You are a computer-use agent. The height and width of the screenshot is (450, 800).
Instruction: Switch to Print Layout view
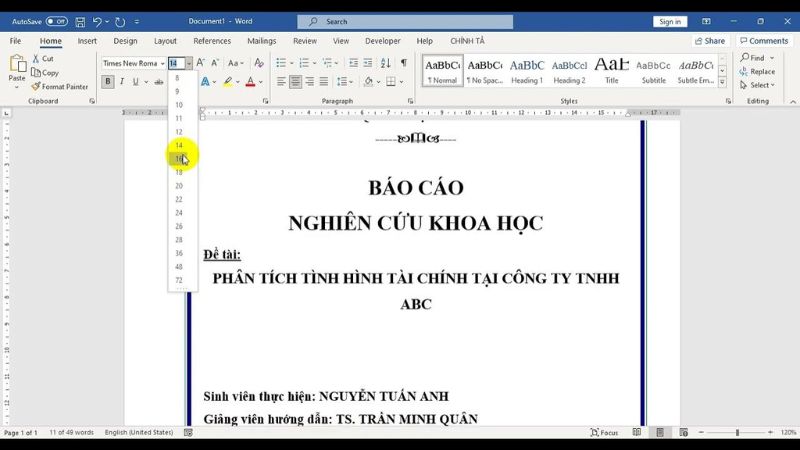(x=660, y=432)
